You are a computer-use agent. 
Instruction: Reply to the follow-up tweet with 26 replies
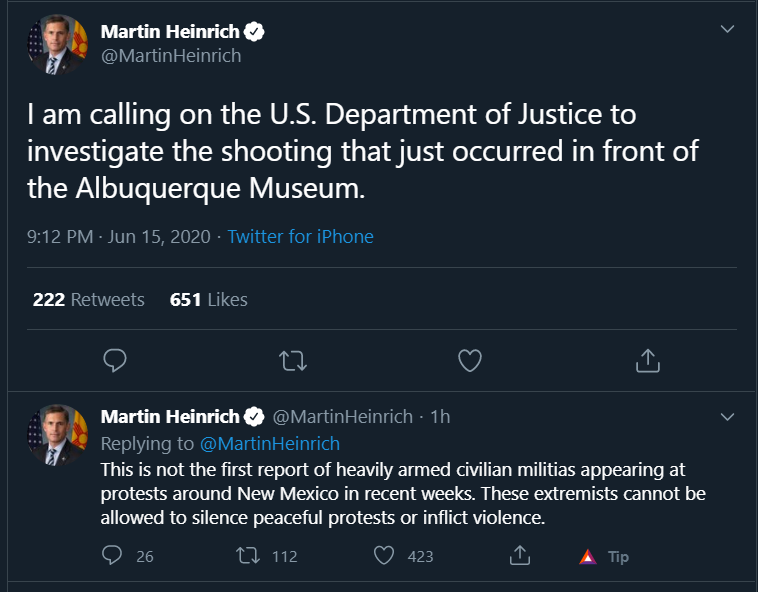112,555
